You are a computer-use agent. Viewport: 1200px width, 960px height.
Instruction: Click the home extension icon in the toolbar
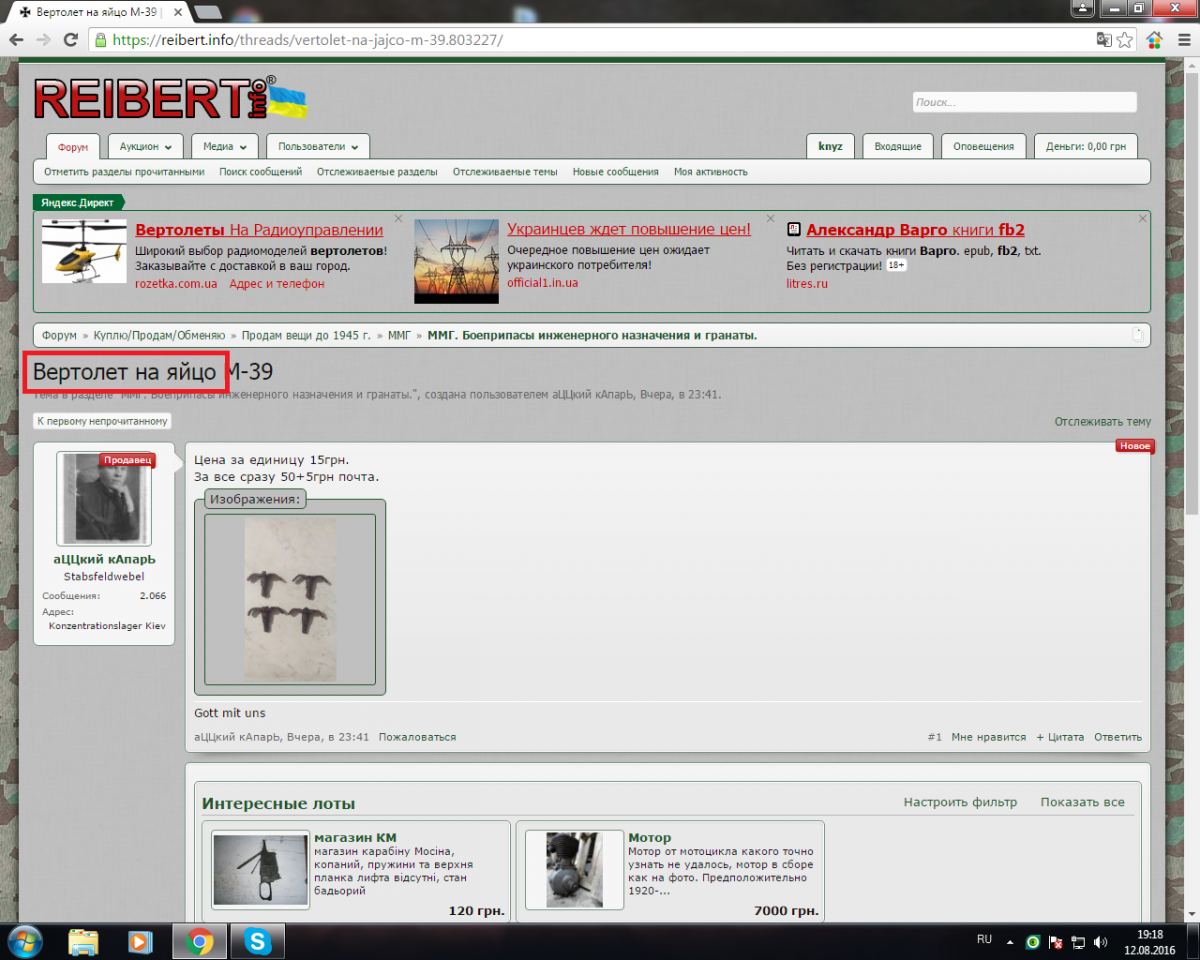(x=1155, y=40)
